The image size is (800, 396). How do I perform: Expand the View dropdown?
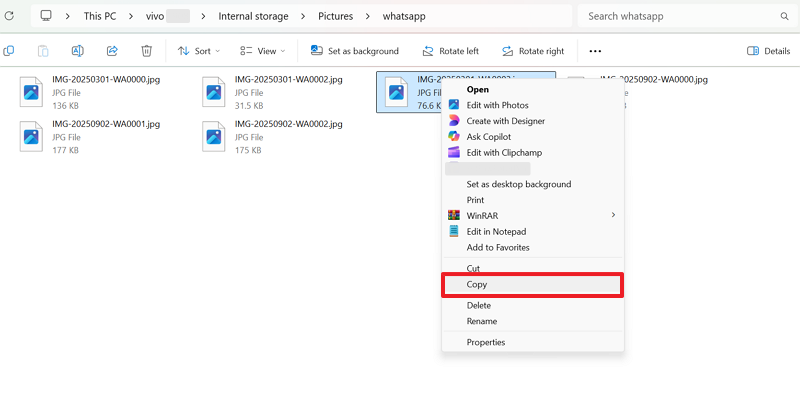tap(263, 51)
